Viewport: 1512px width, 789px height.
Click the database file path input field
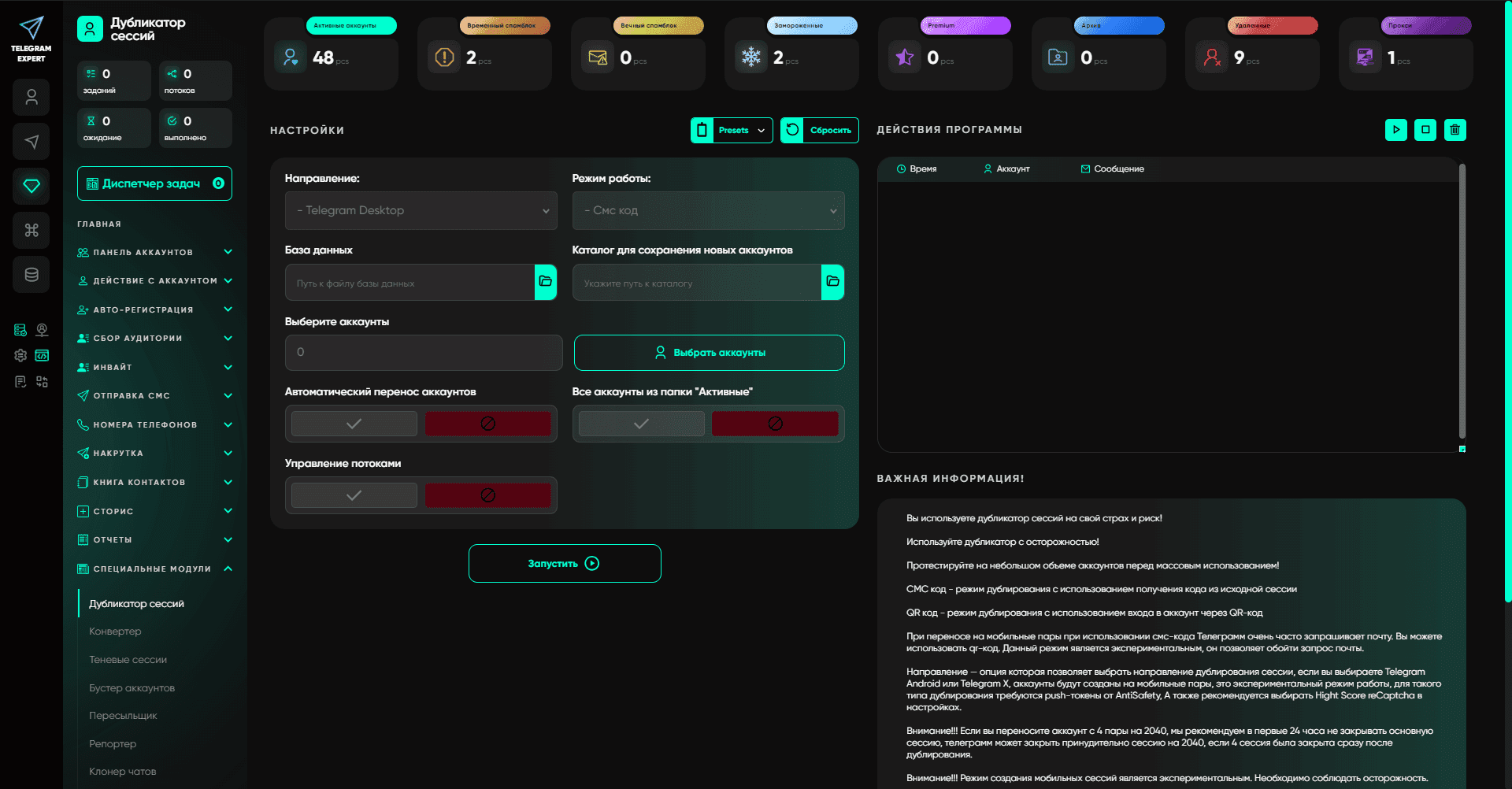[409, 283]
